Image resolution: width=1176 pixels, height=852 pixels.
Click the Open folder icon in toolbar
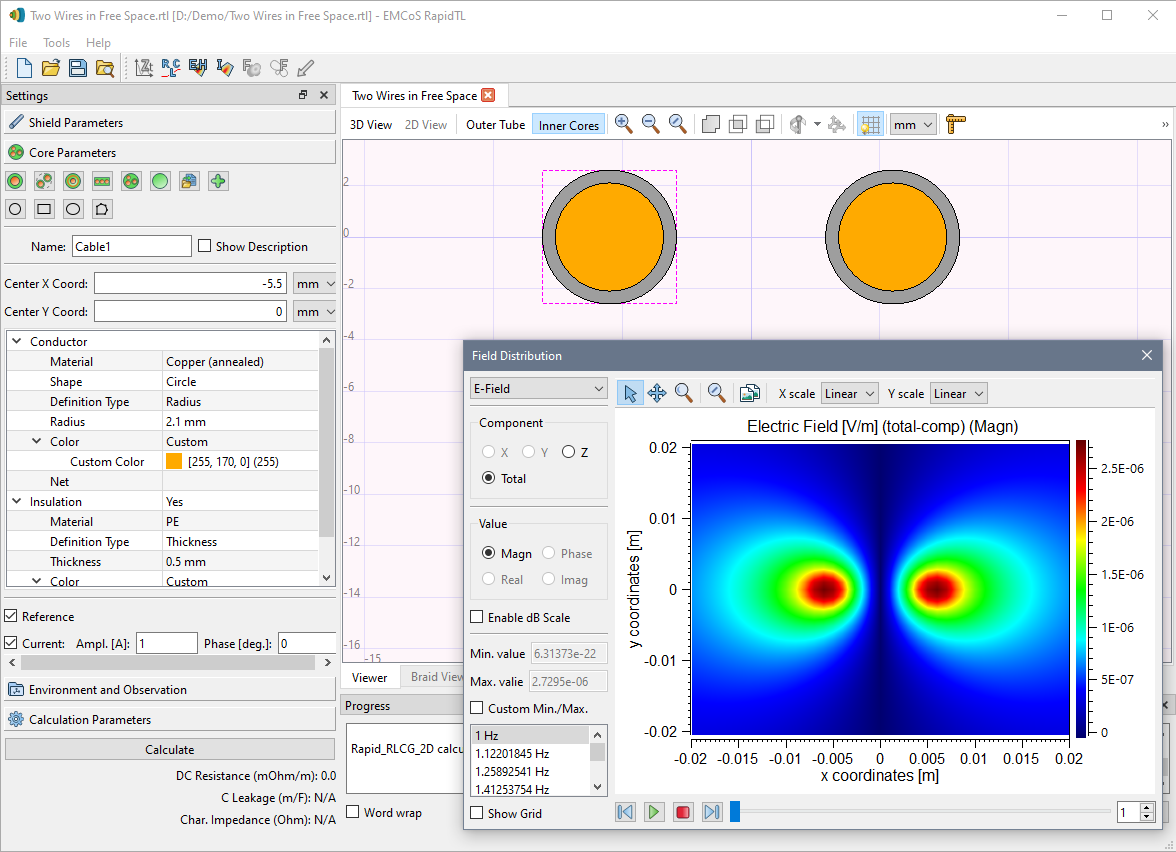[x=51, y=68]
